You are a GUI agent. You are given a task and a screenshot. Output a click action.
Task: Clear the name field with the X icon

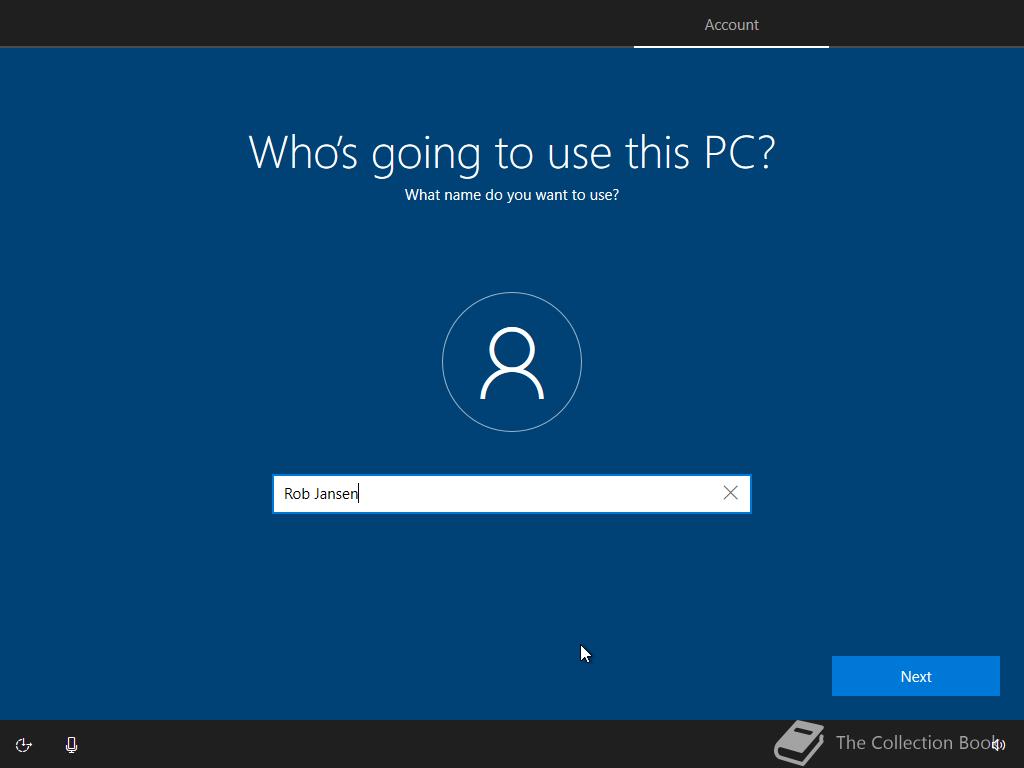(x=731, y=493)
